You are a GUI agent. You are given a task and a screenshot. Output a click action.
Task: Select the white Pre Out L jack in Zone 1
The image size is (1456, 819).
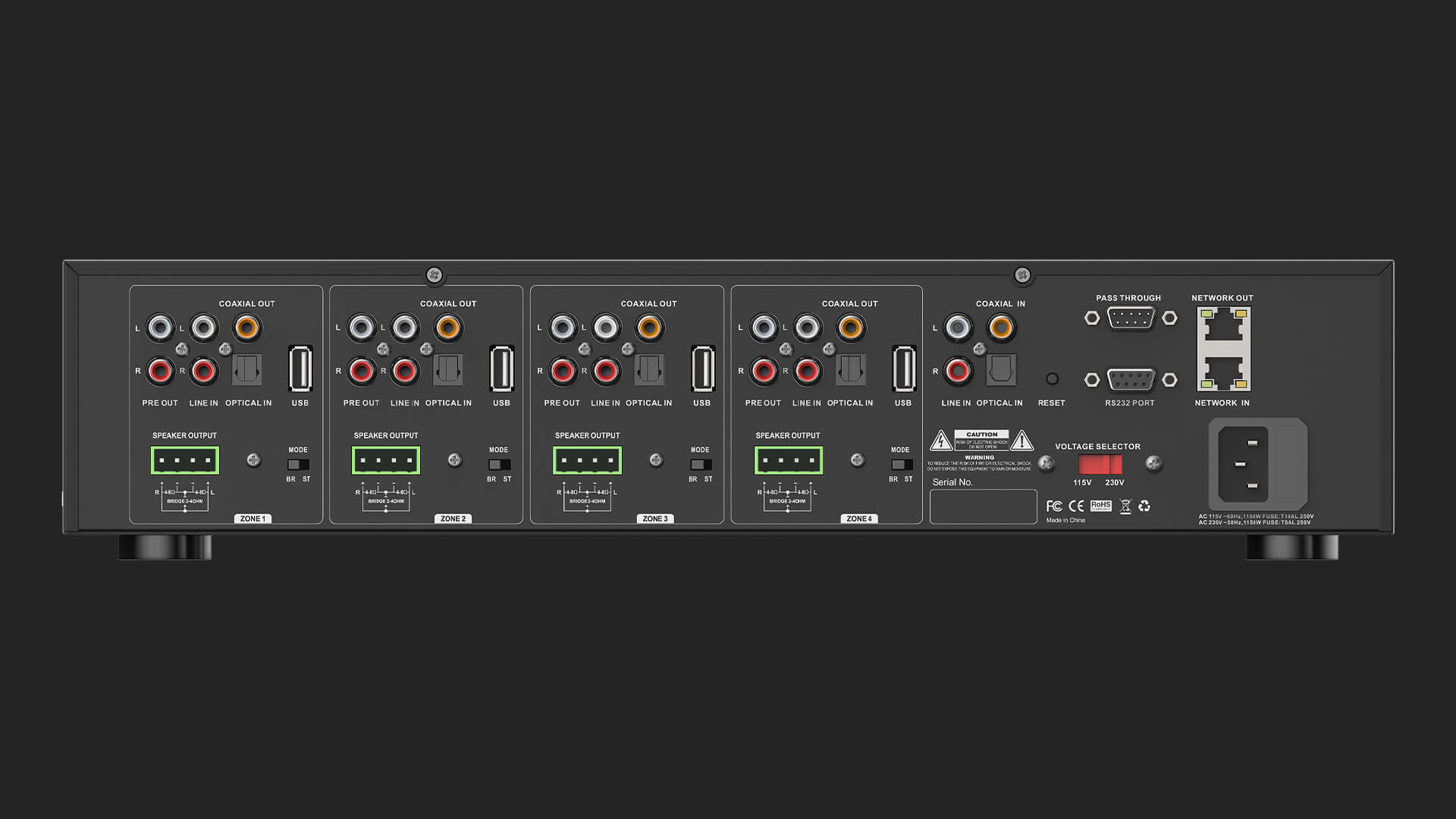160,328
